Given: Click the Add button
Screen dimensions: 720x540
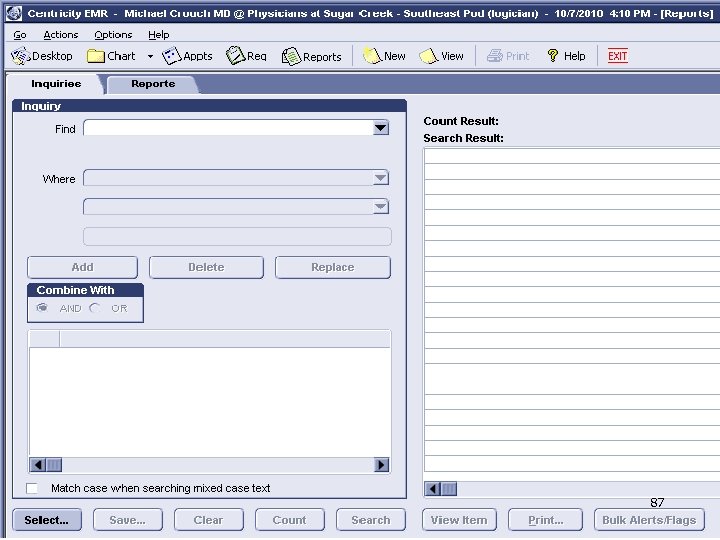Looking at the screenshot, I should 82,267.
